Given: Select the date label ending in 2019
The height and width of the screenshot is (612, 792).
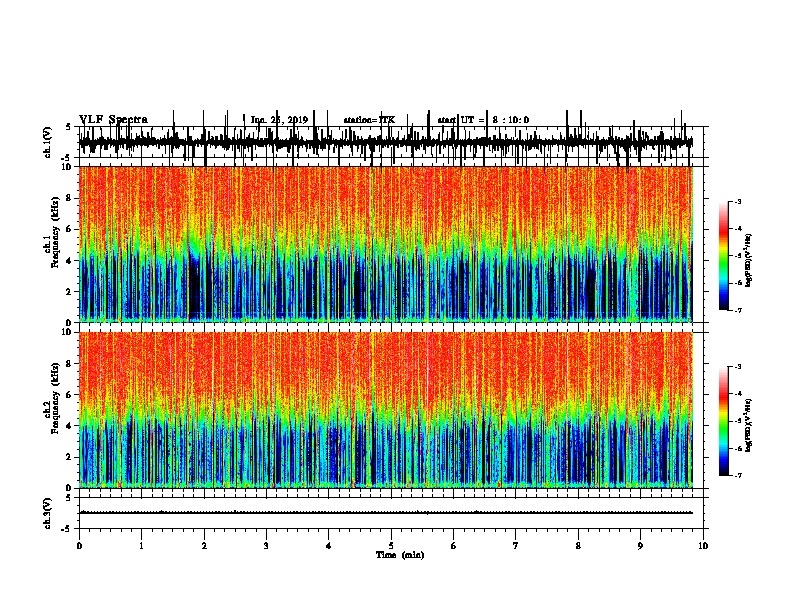Looking at the screenshot, I should point(279,120).
